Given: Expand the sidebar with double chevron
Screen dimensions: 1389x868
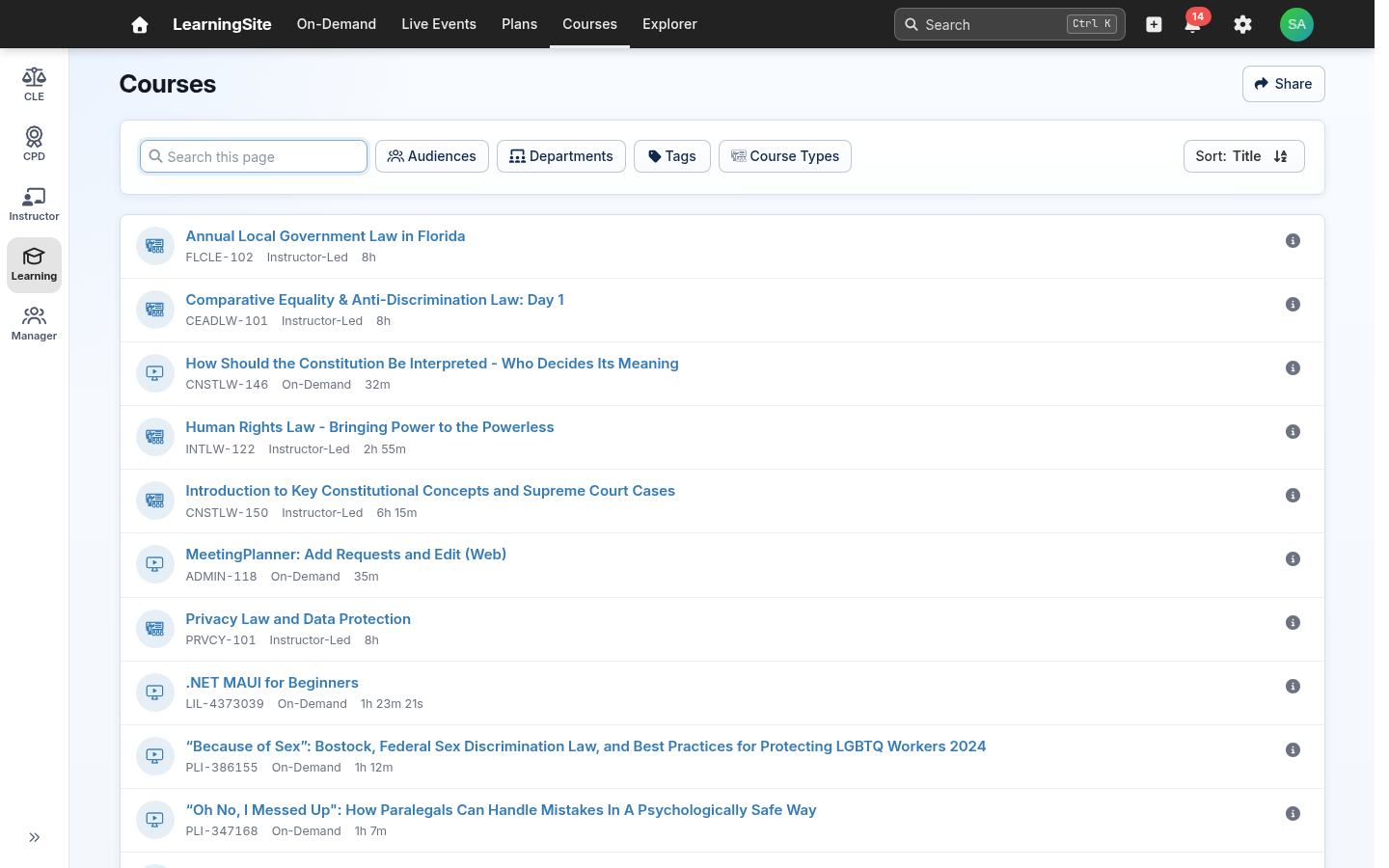Looking at the screenshot, I should (34, 837).
